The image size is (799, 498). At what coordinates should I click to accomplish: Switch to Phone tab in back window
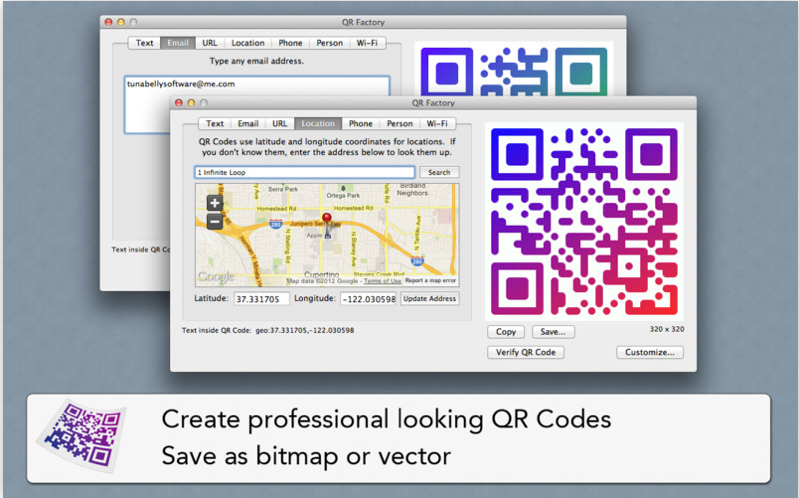pos(290,43)
